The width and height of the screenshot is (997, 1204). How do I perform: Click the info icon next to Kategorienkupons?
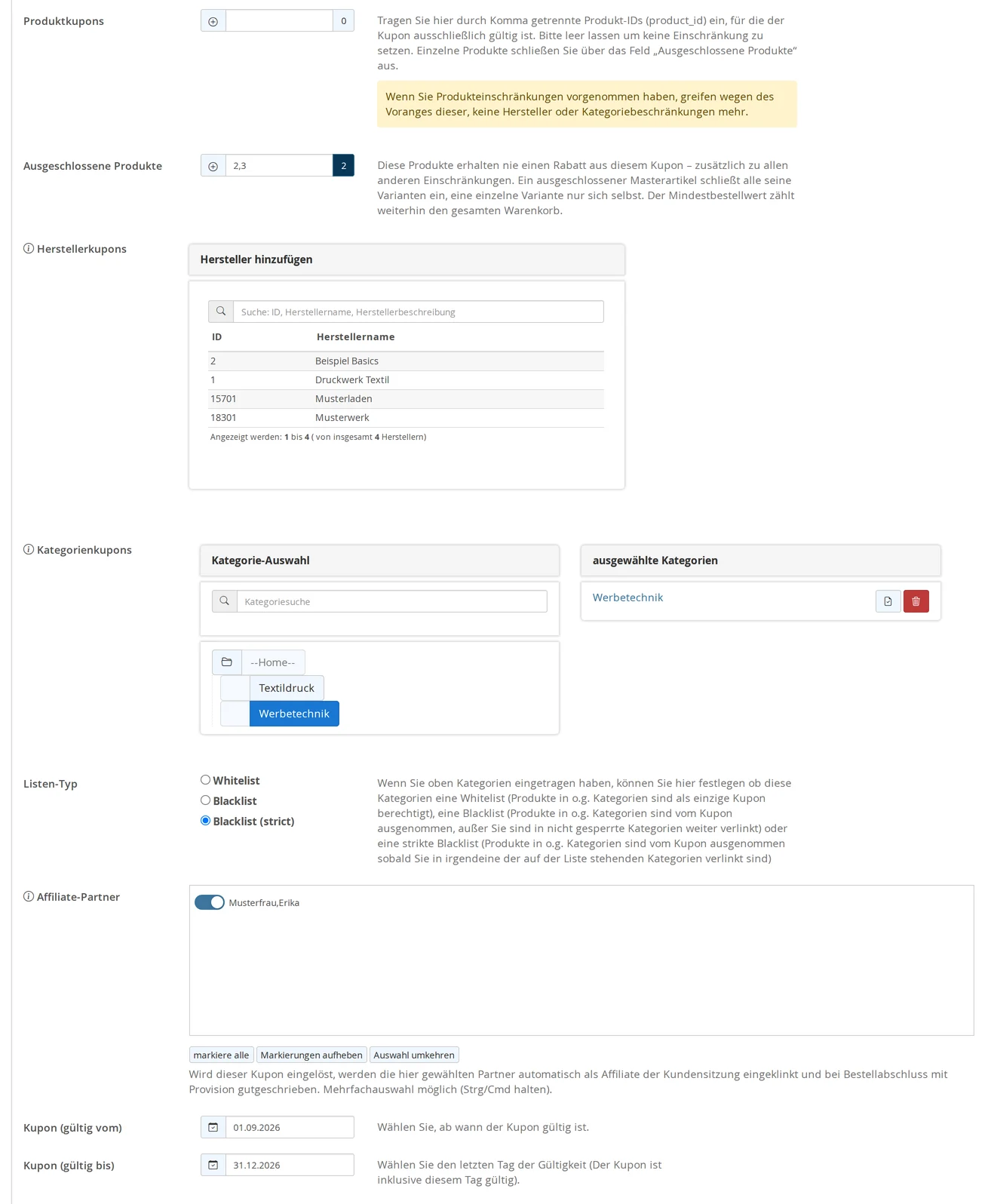[29, 550]
